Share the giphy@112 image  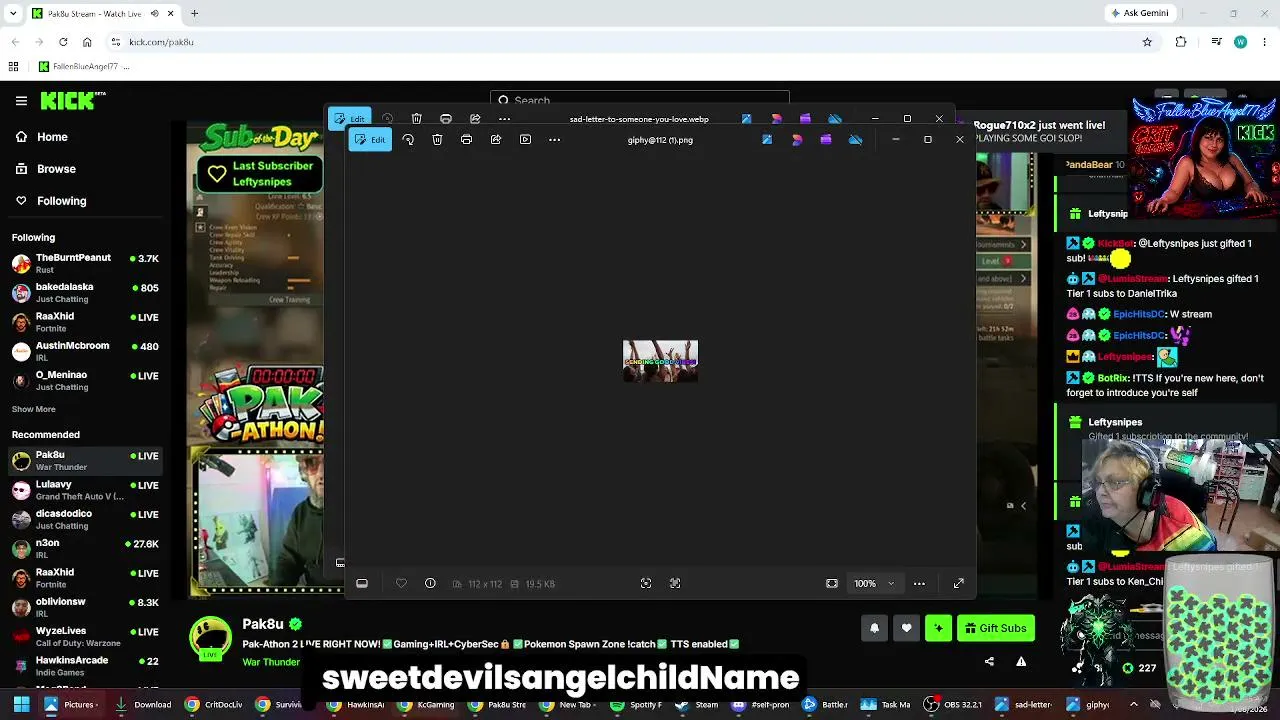coord(495,140)
